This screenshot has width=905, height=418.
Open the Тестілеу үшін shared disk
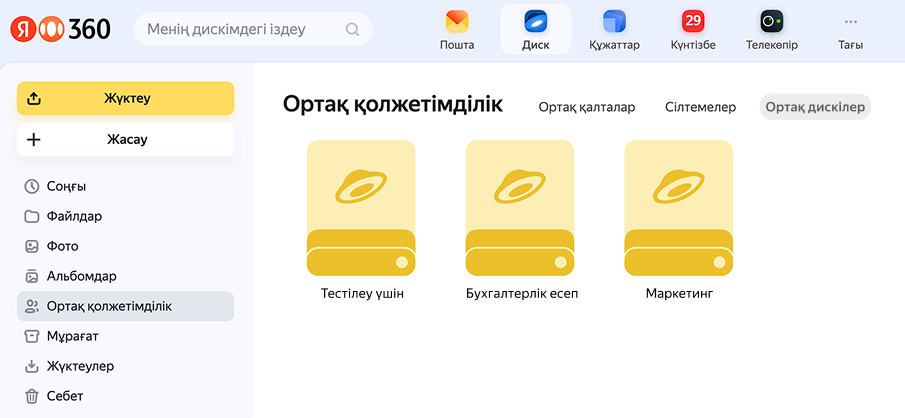361,210
